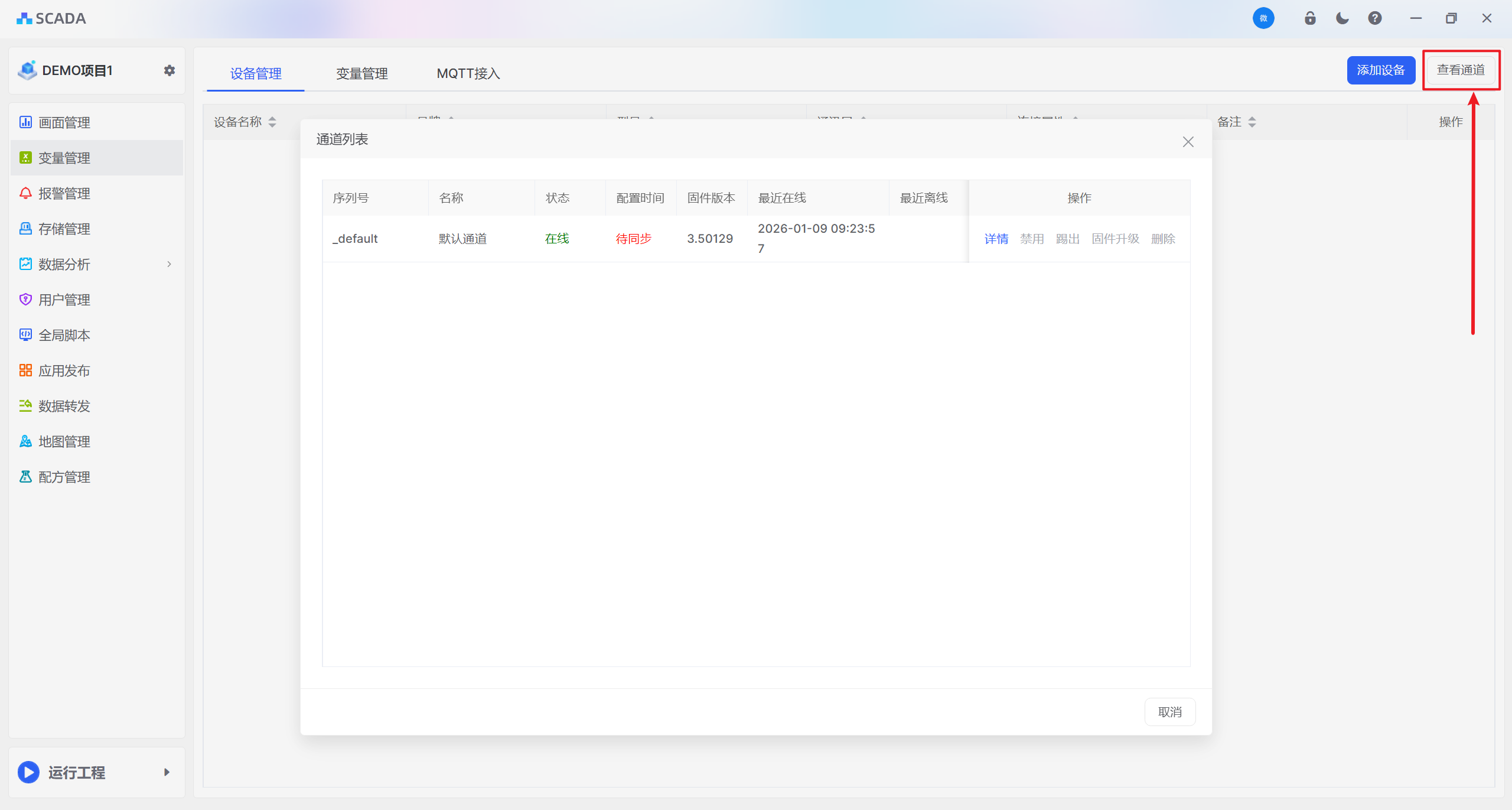This screenshot has width=1512, height=810.
Task: Open 存储管理 in the sidebar
Action: [x=64, y=229]
